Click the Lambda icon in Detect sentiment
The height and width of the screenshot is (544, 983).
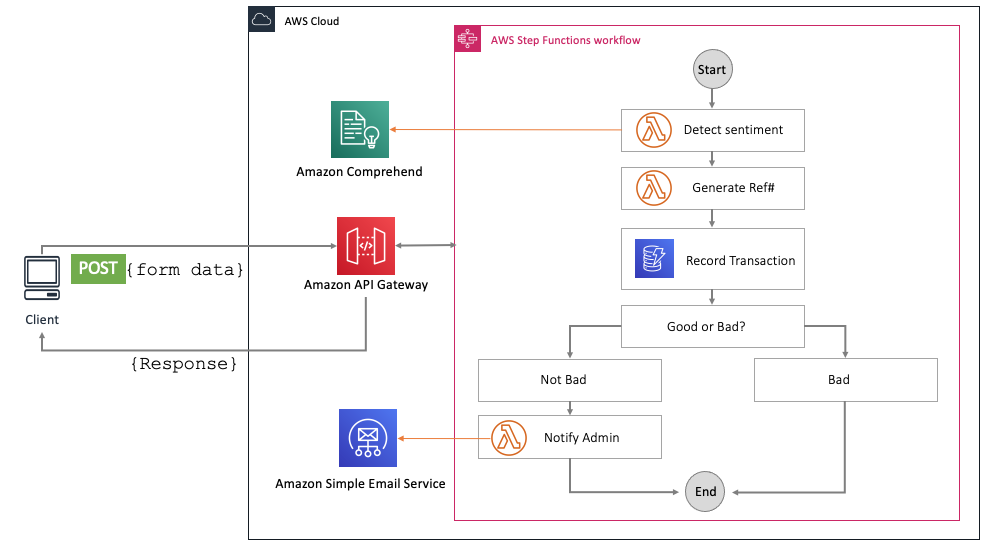(654, 130)
